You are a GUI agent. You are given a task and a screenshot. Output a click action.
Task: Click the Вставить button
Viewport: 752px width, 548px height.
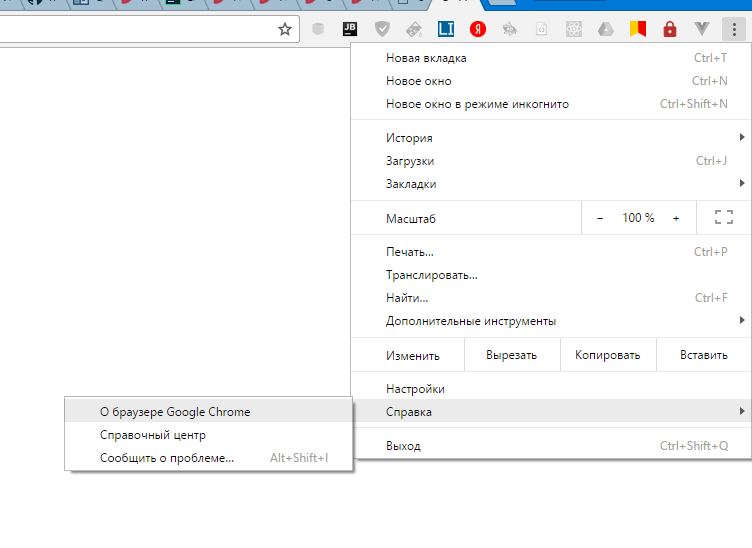pos(703,355)
